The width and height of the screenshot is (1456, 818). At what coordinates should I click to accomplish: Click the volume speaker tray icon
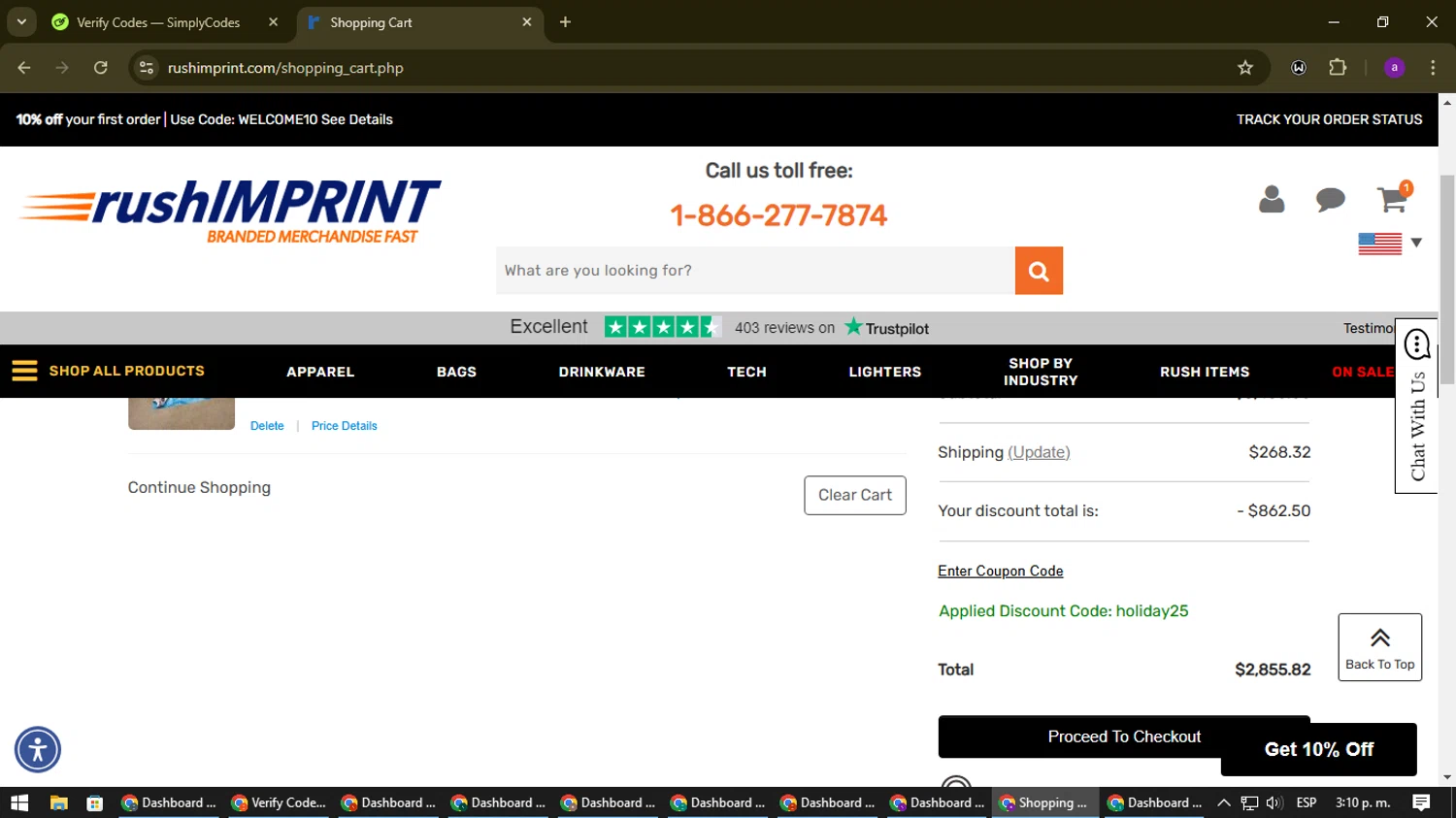tap(1274, 802)
